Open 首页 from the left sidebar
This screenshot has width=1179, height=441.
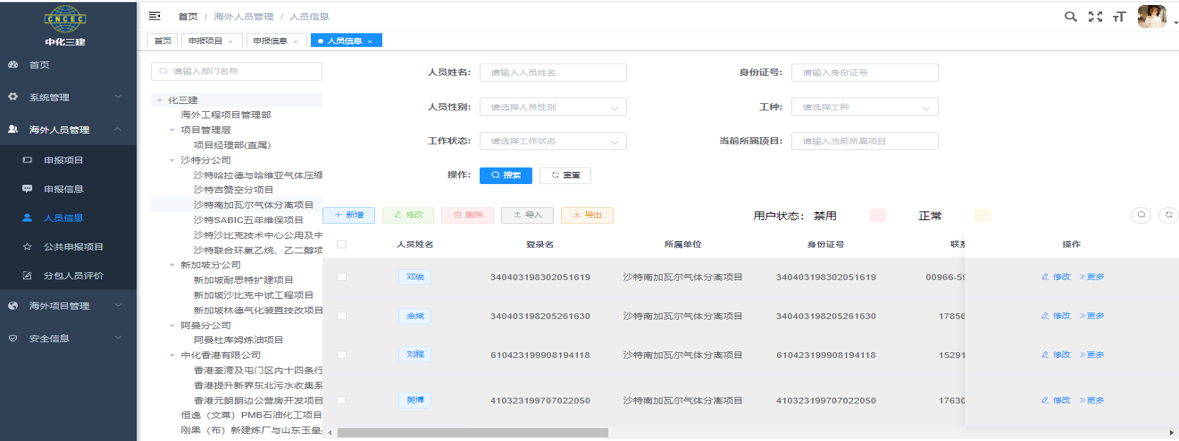point(39,65)
